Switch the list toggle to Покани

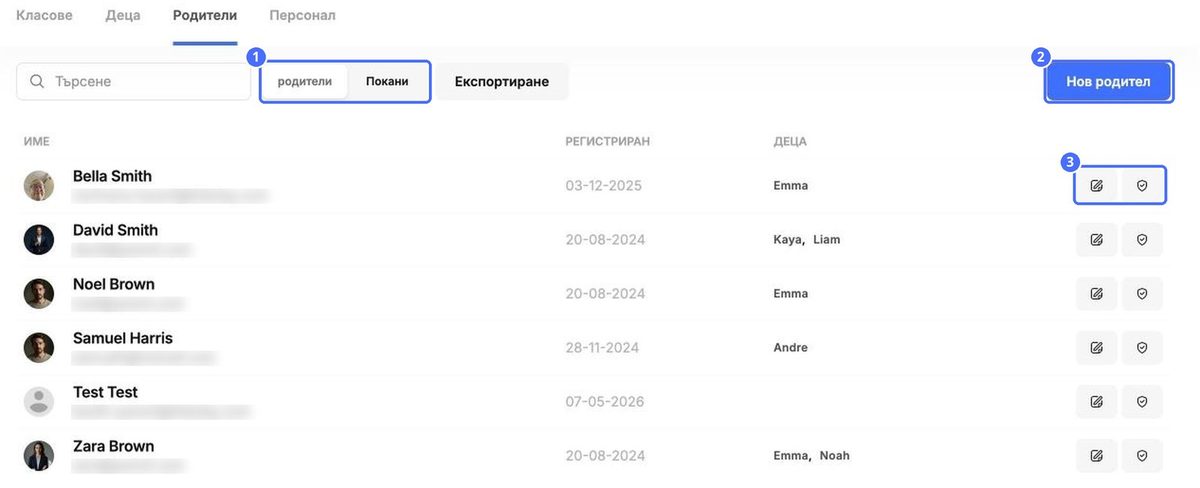[x=387, y=82]
